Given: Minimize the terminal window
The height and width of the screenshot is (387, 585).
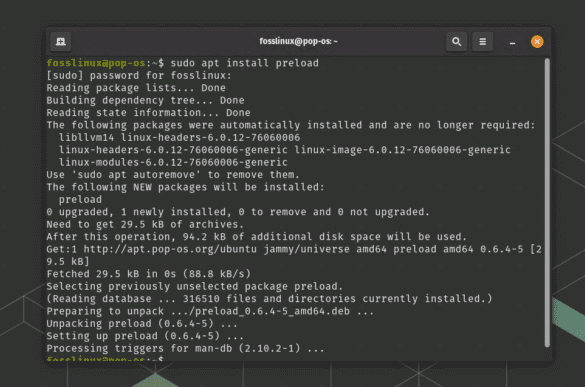Looking at the screenshot, I should (x=512, y=42).
